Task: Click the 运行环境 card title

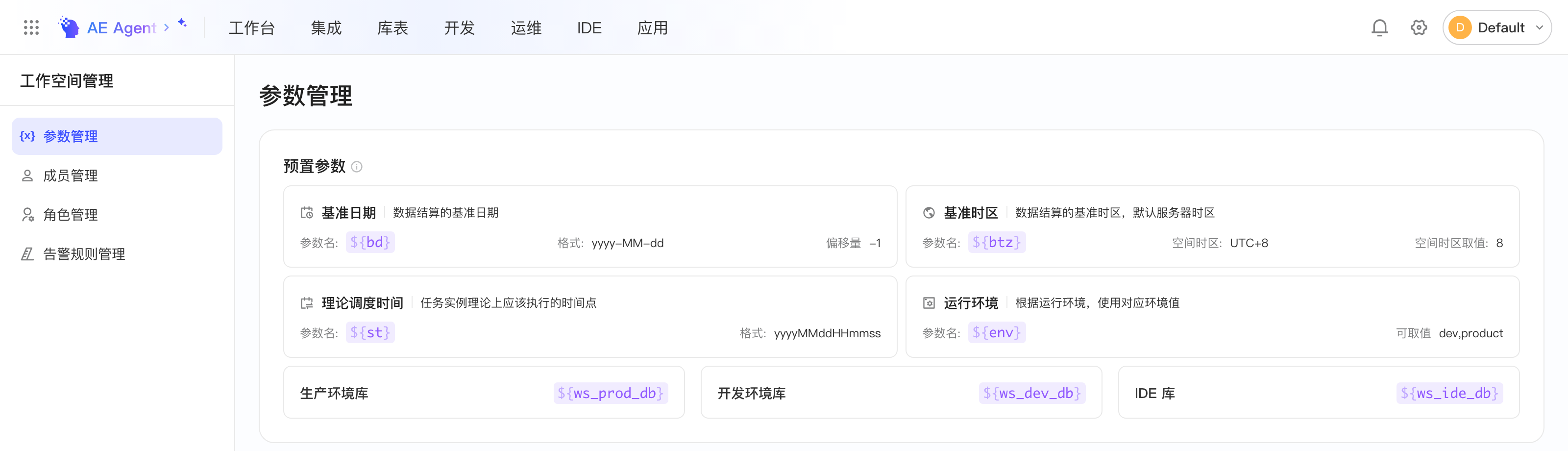Action: [x=971, y=302]
